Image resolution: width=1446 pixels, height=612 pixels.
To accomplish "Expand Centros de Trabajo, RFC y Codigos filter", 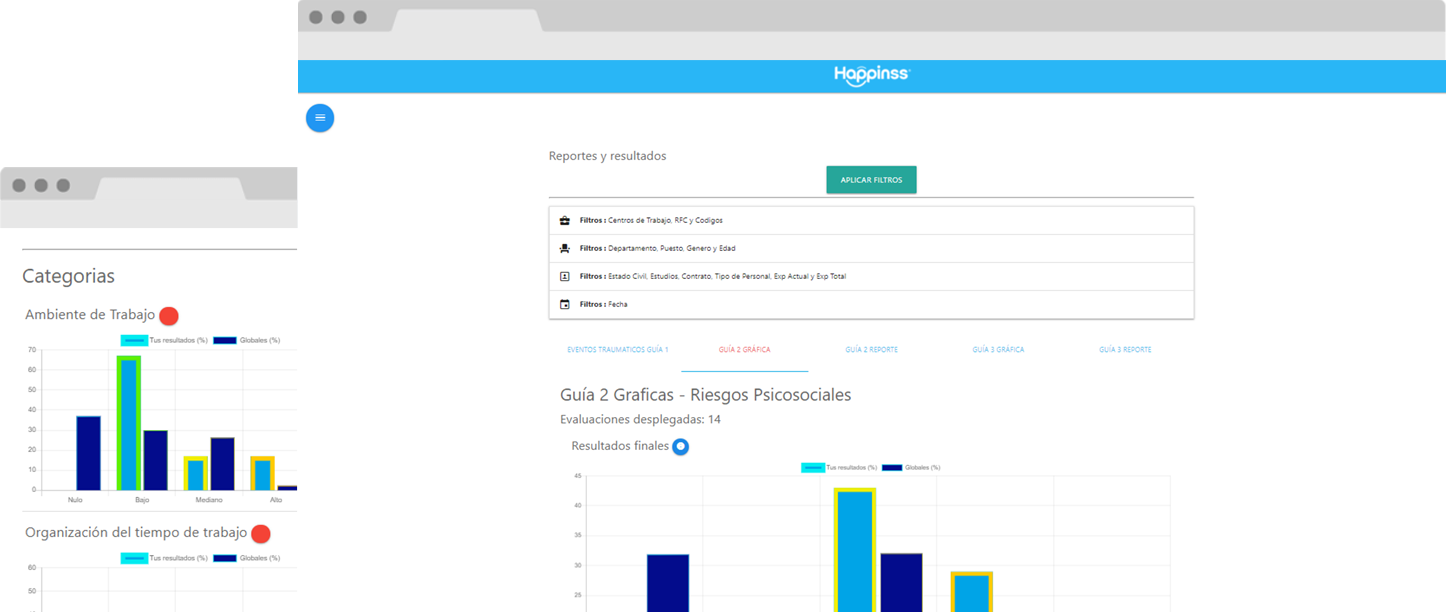I will click(871, 220).
